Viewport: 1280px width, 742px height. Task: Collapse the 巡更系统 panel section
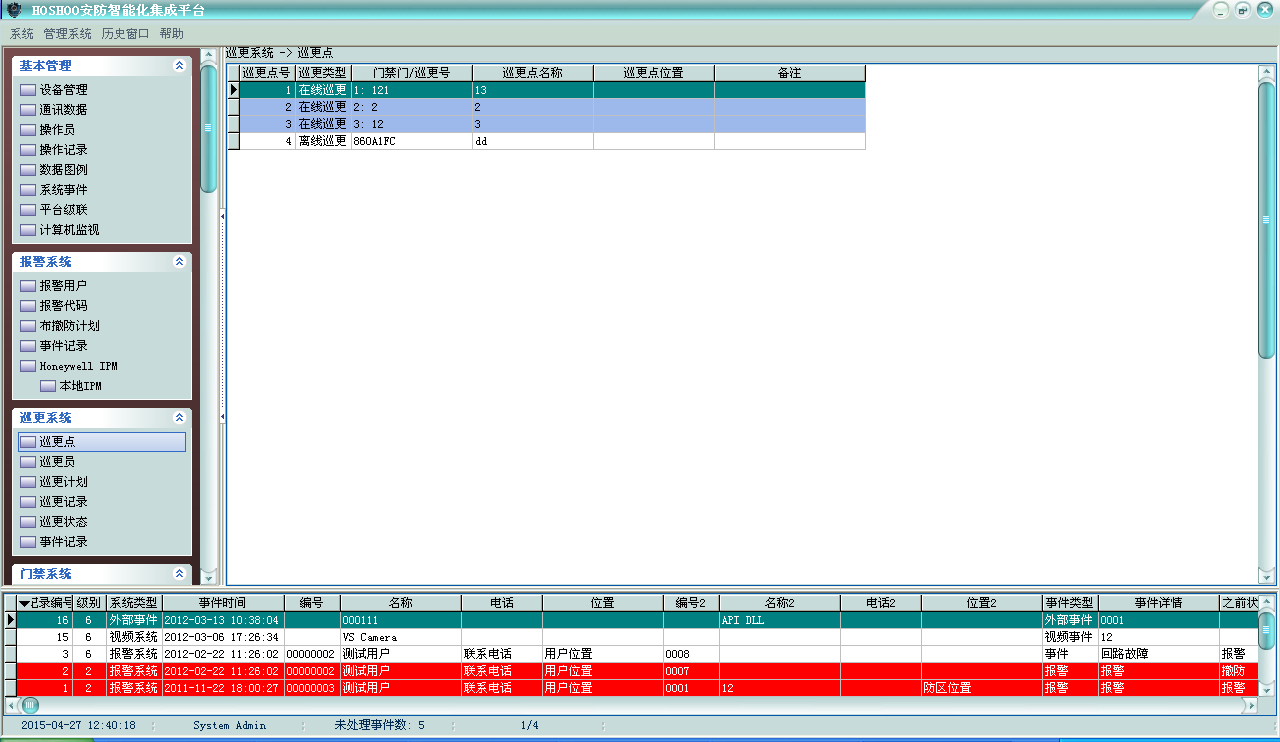[x=179, y=418]
